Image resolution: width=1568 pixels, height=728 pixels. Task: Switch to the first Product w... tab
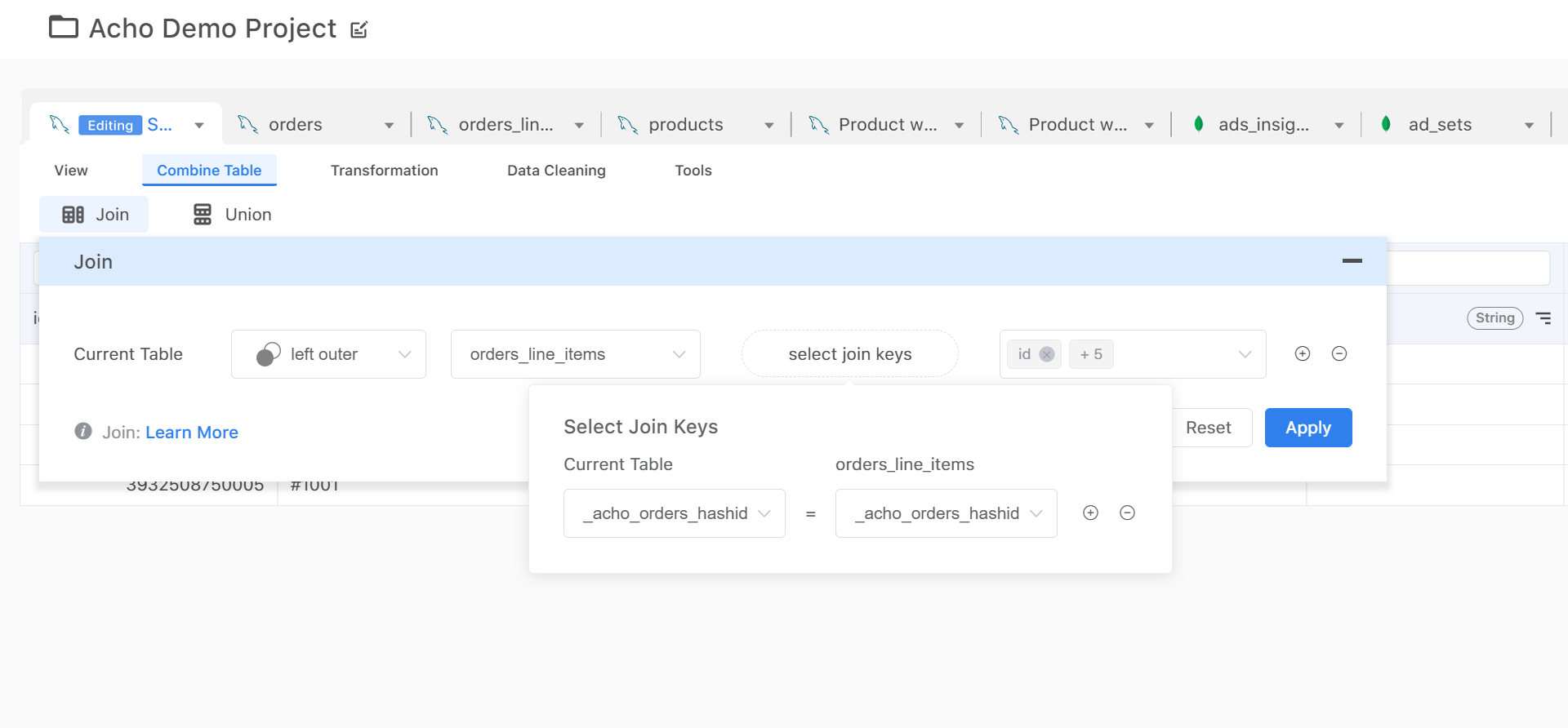tap(888, 125)
